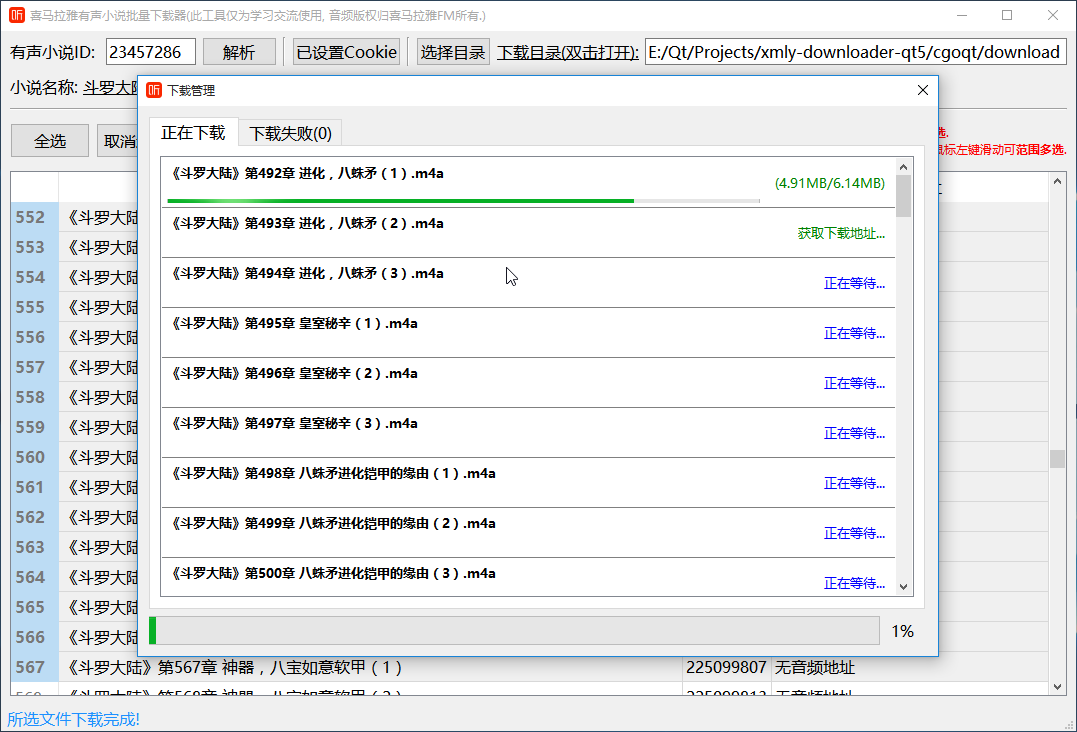Click the (4.91MB/6.14MB) size status
This screenshot has width=1077, height=732.
tap(830, 183)
